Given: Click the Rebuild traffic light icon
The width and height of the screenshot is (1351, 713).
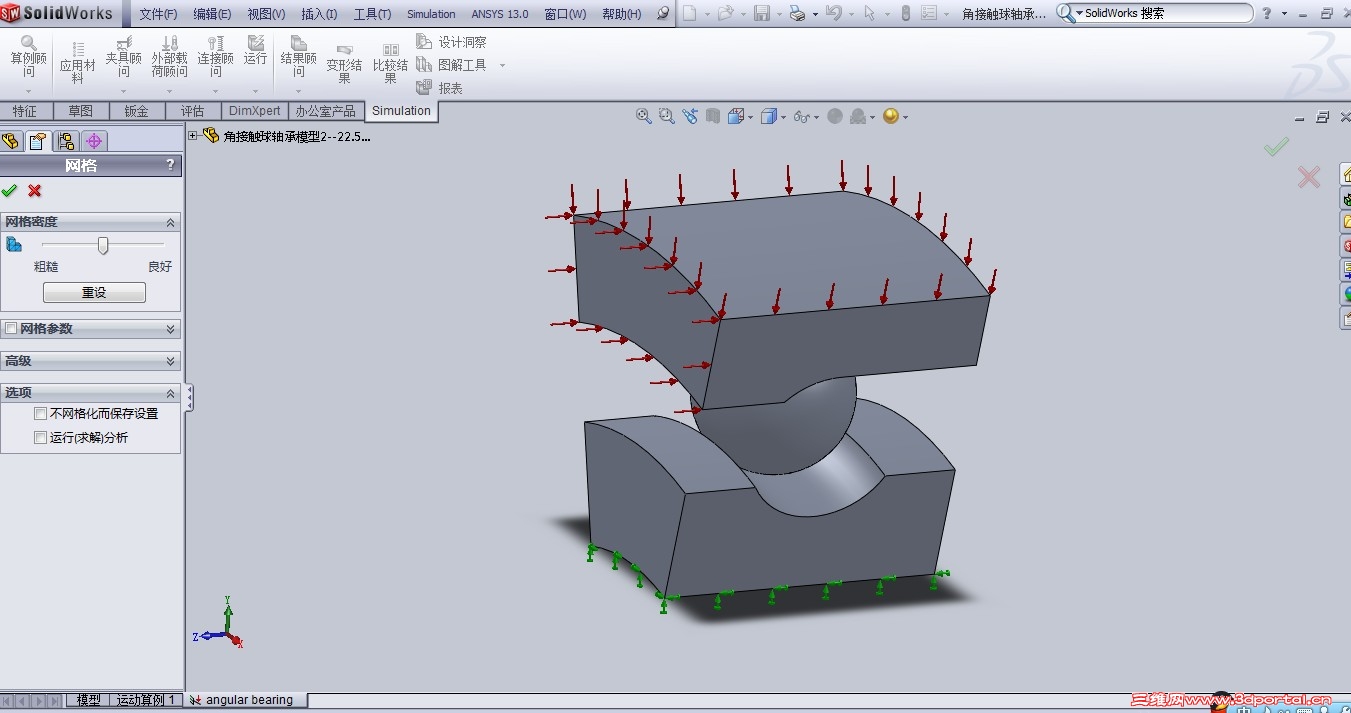Looking at the screenshot, I should [x=905, y=14].
